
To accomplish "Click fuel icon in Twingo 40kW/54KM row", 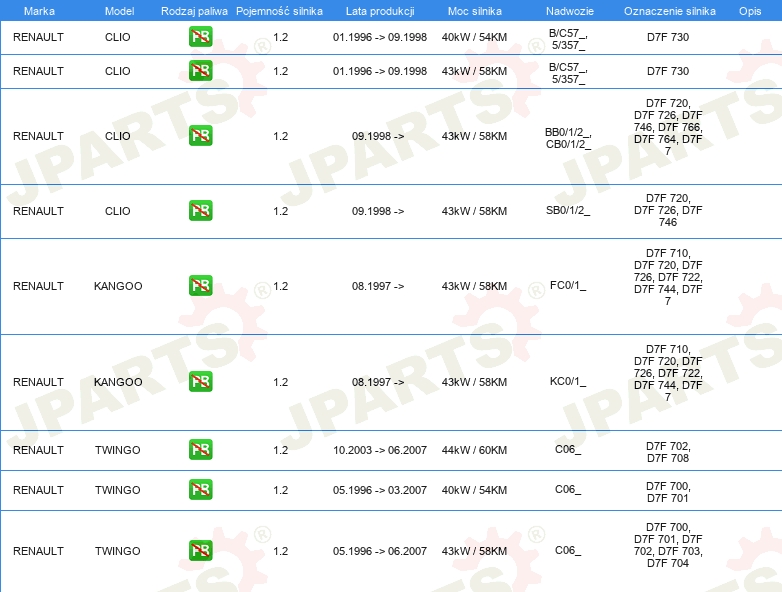I will 200,489.
